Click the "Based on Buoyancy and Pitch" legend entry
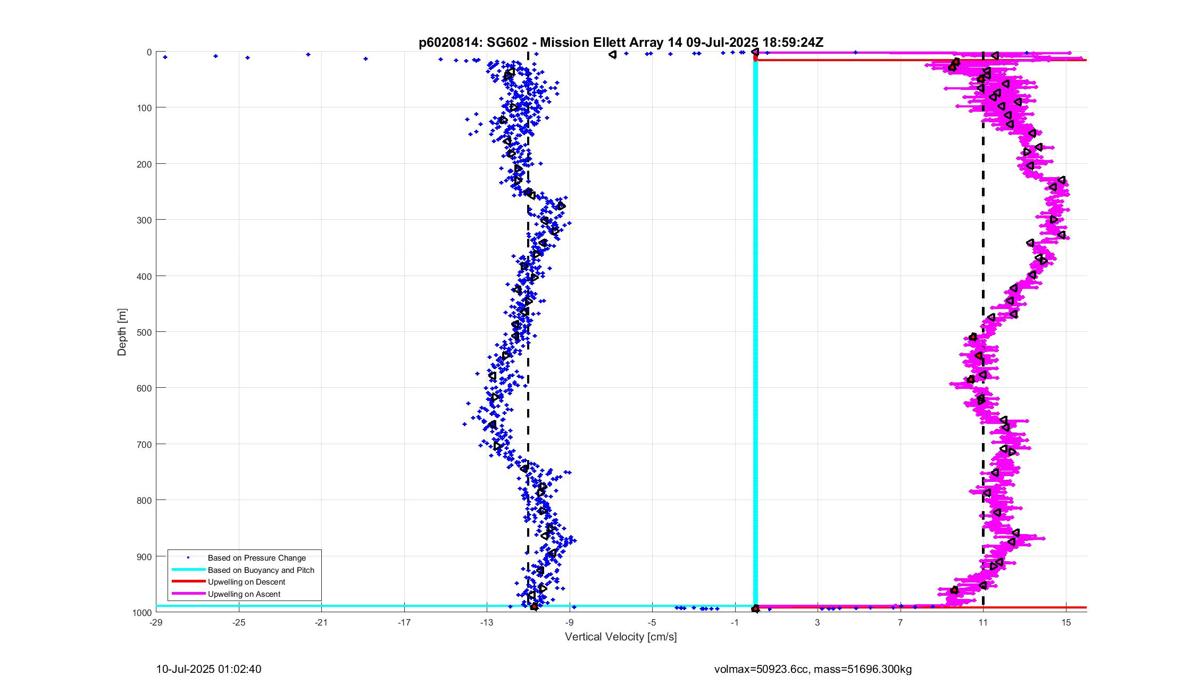This screenshot has height=688, width=1200. (x=260, y=569)
